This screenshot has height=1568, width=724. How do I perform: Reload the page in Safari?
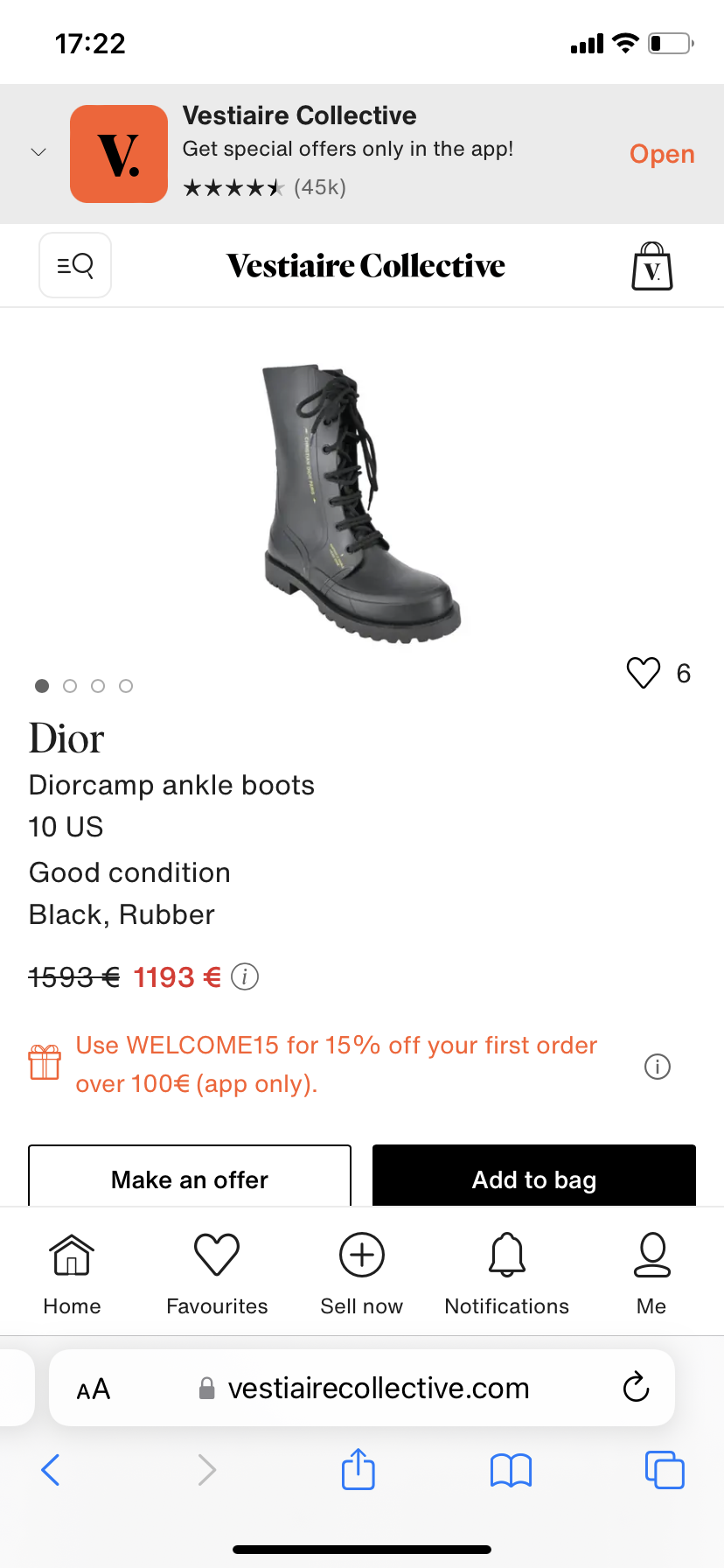(x=636, y=1387)
